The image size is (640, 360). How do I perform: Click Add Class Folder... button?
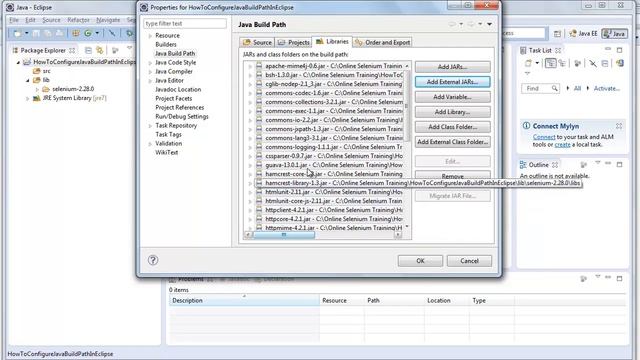tap(452, 127)
